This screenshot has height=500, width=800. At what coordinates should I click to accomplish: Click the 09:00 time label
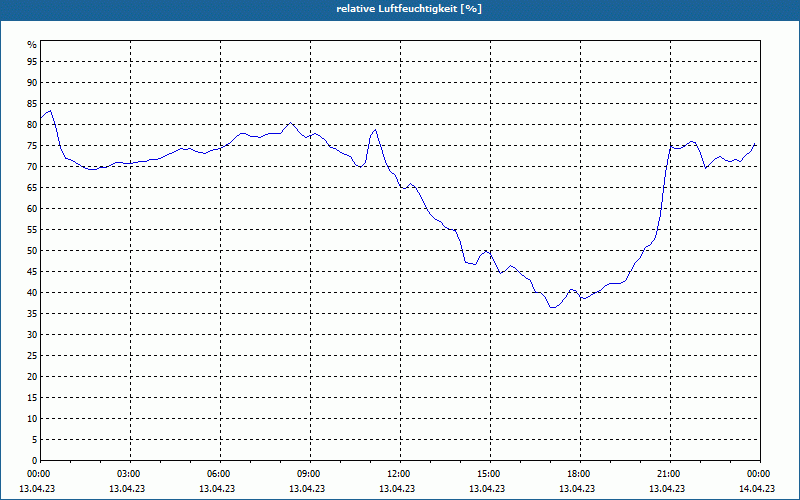pyautogui.click(x=310, y=474)
